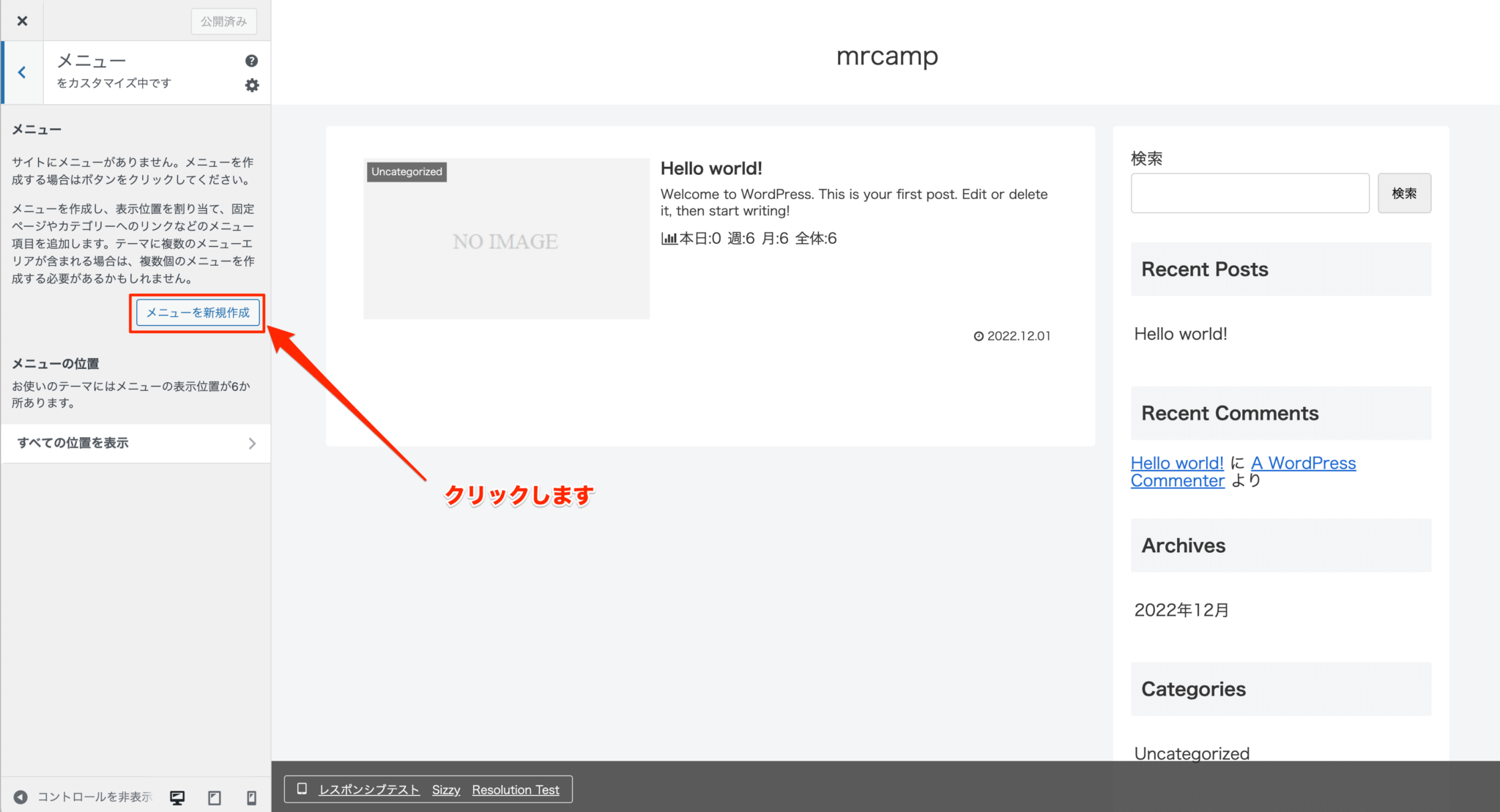Click the bar chart stats icon under Hello world!
This screenshot has width=1500, height=812.
coord(669,238)
